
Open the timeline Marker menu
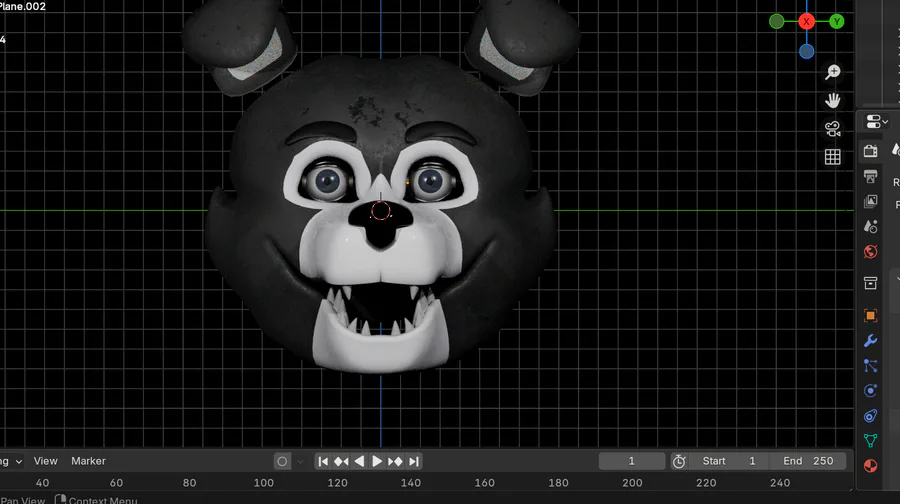tap(88, 461)
